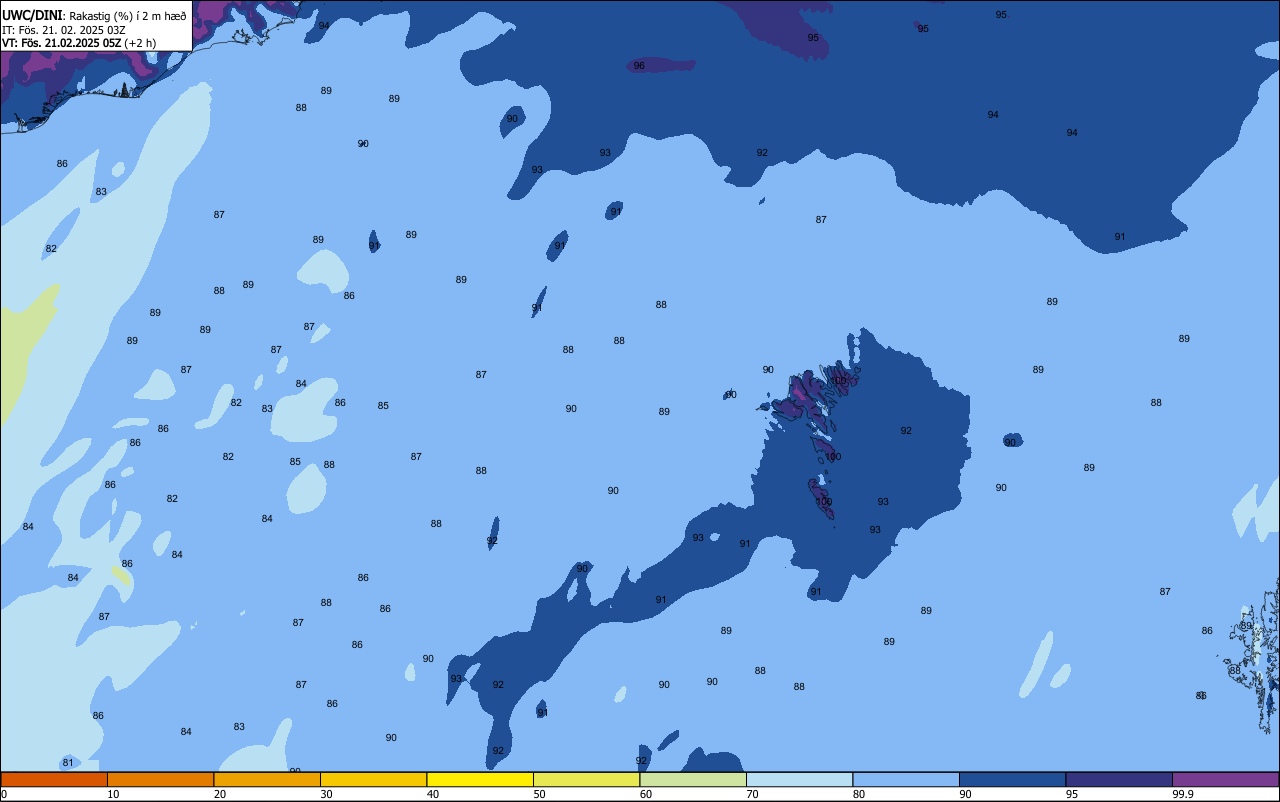Select the legend tick label '60'
1280x802 pixels.
(646, 794)
